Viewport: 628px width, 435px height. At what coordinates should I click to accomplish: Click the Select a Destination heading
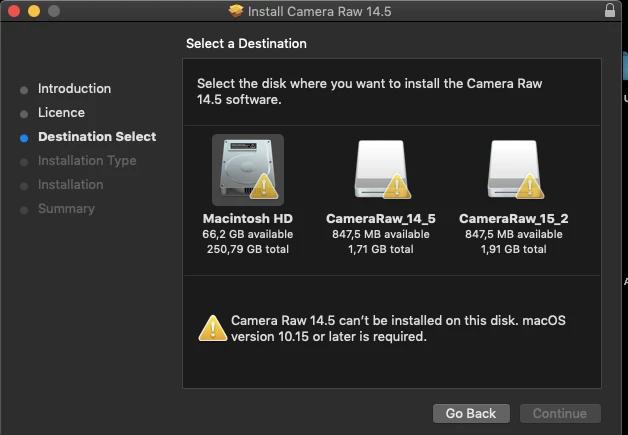(x=246, y=44)
